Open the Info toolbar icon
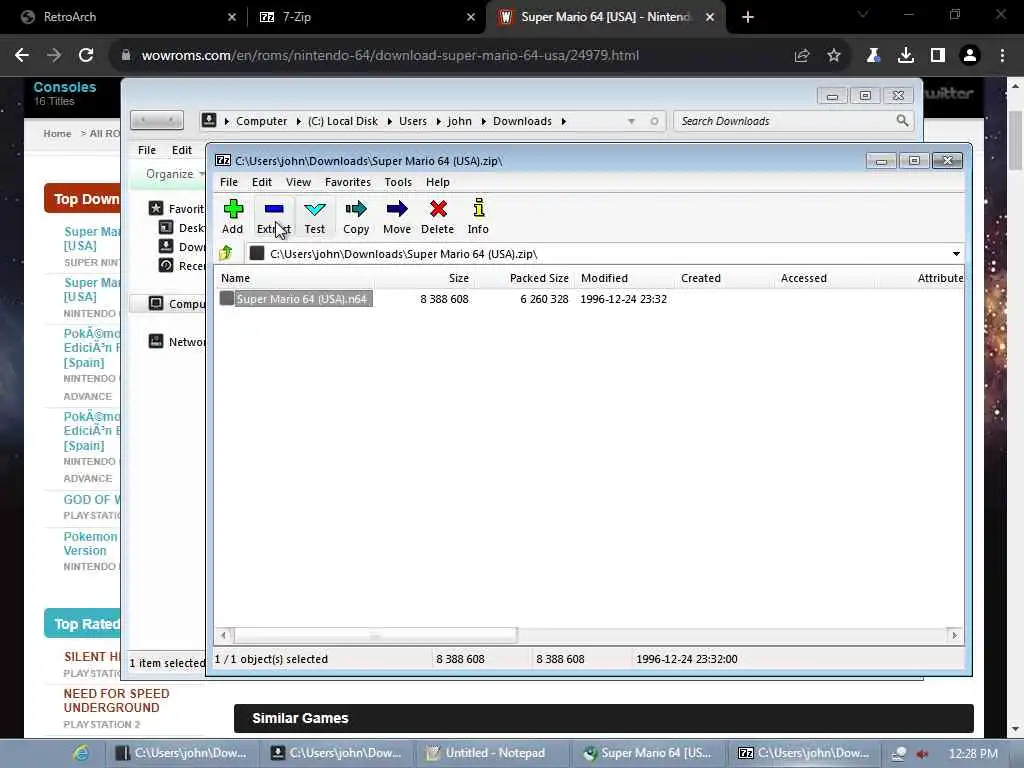The image size is (1024, 768). point(478,217)
